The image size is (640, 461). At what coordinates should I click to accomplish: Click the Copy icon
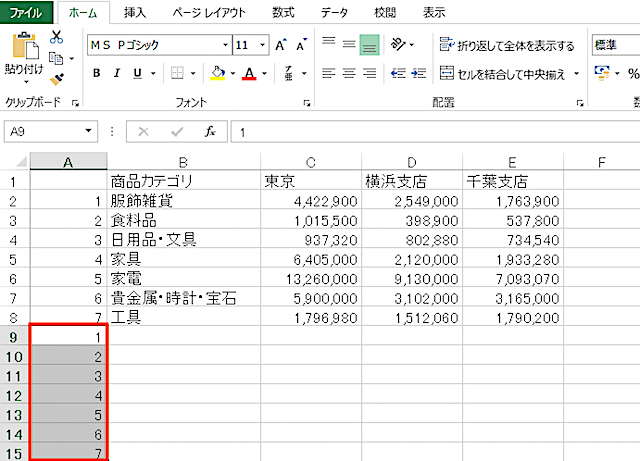pos(56,58)
